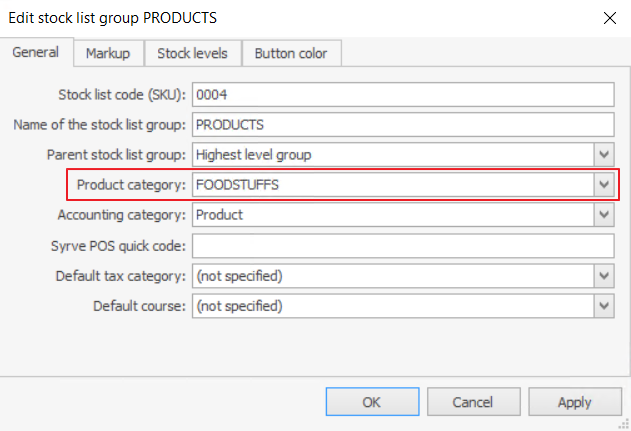Expand the Parent stock list group arrow
The image size is (631, 431).
point(603,155)
